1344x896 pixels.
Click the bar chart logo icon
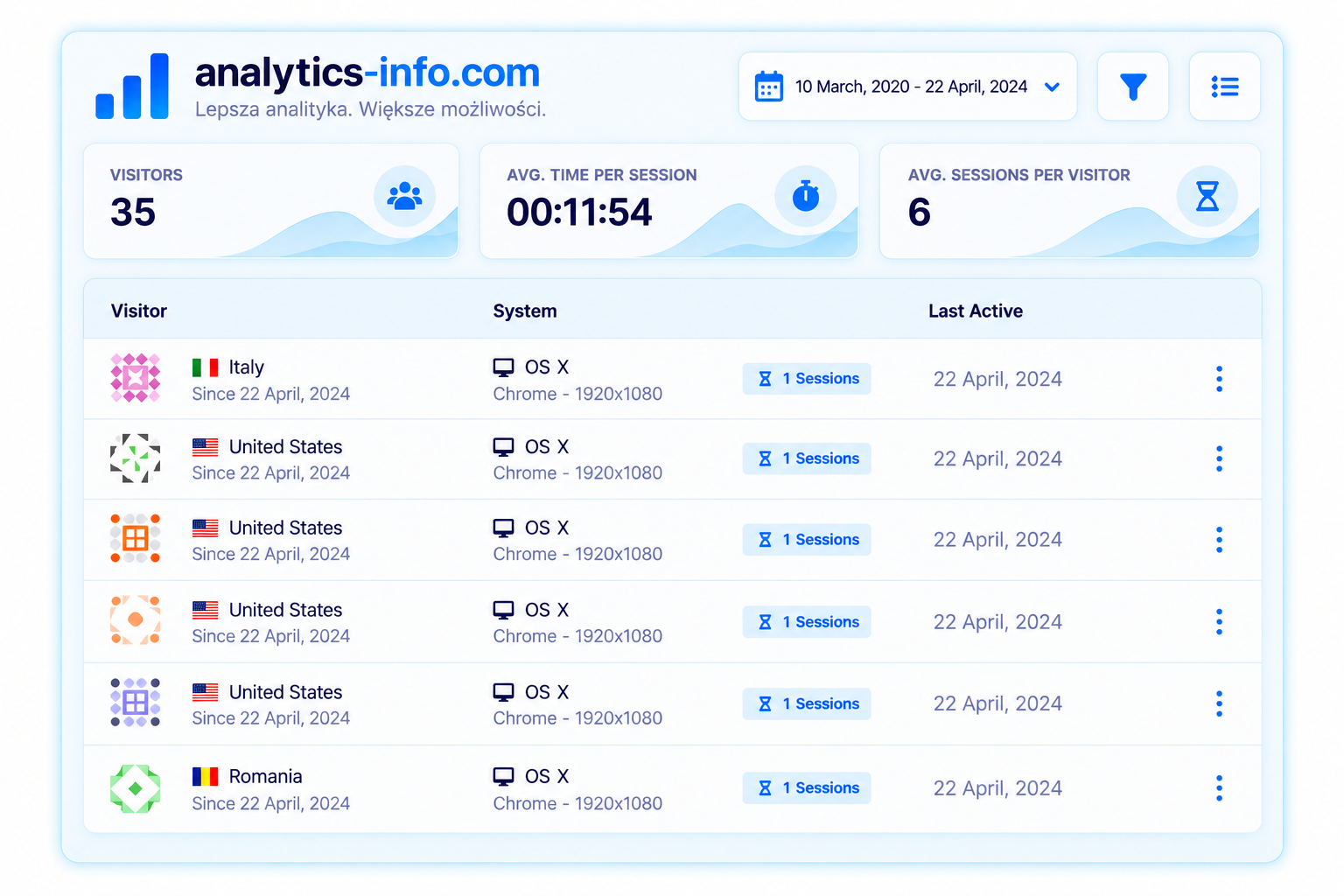pyautogui.click(x=132, y=86)
